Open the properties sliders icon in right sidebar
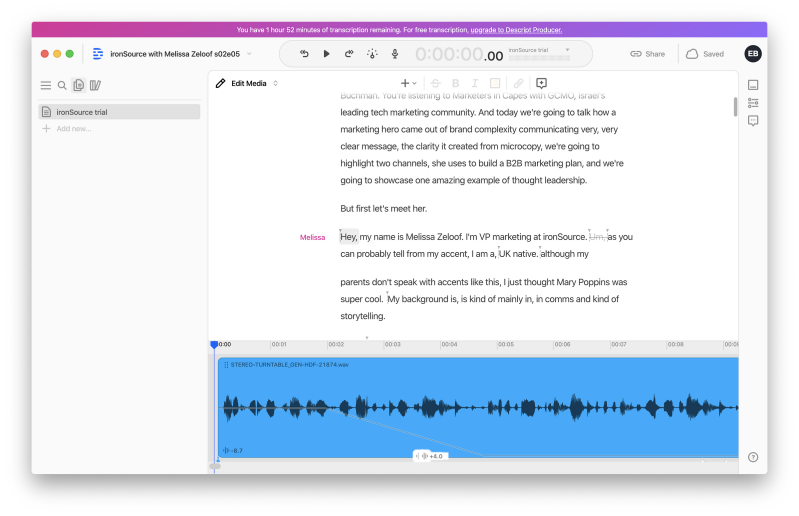This screenshot has height=516, width=799. point(753,103)
